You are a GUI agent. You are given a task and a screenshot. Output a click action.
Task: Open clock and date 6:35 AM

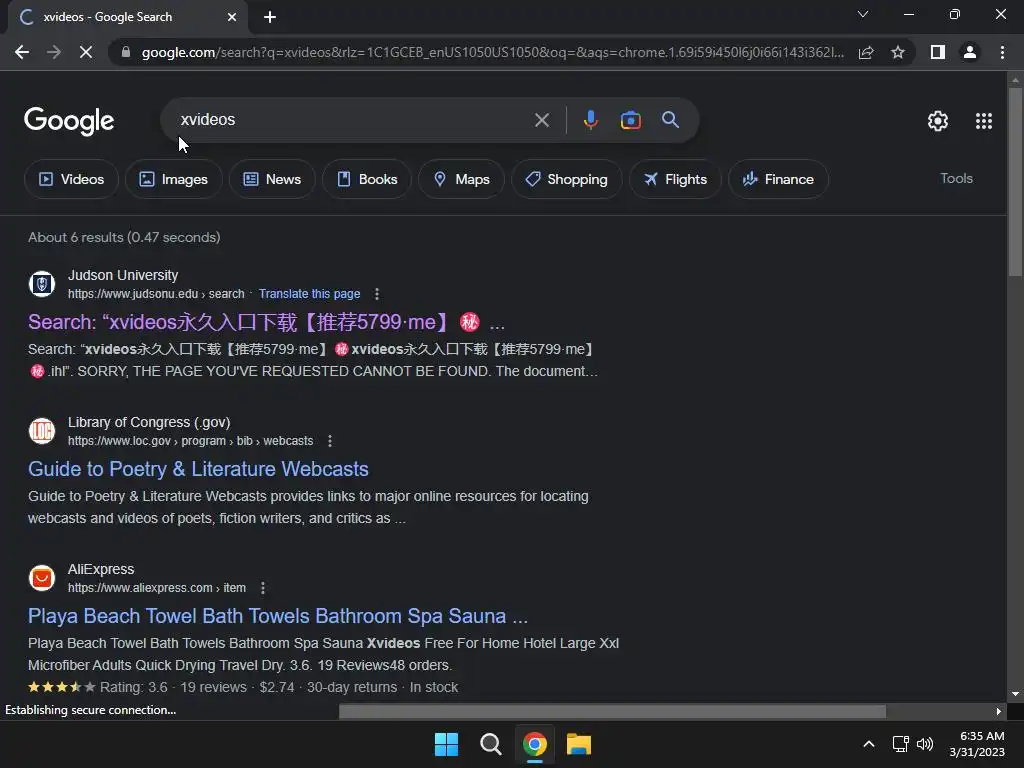tap(977, 744)
